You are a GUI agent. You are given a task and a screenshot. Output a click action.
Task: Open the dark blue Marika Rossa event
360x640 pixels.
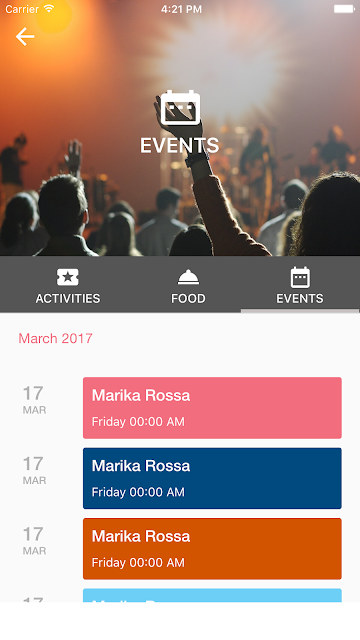coord(212,478)
